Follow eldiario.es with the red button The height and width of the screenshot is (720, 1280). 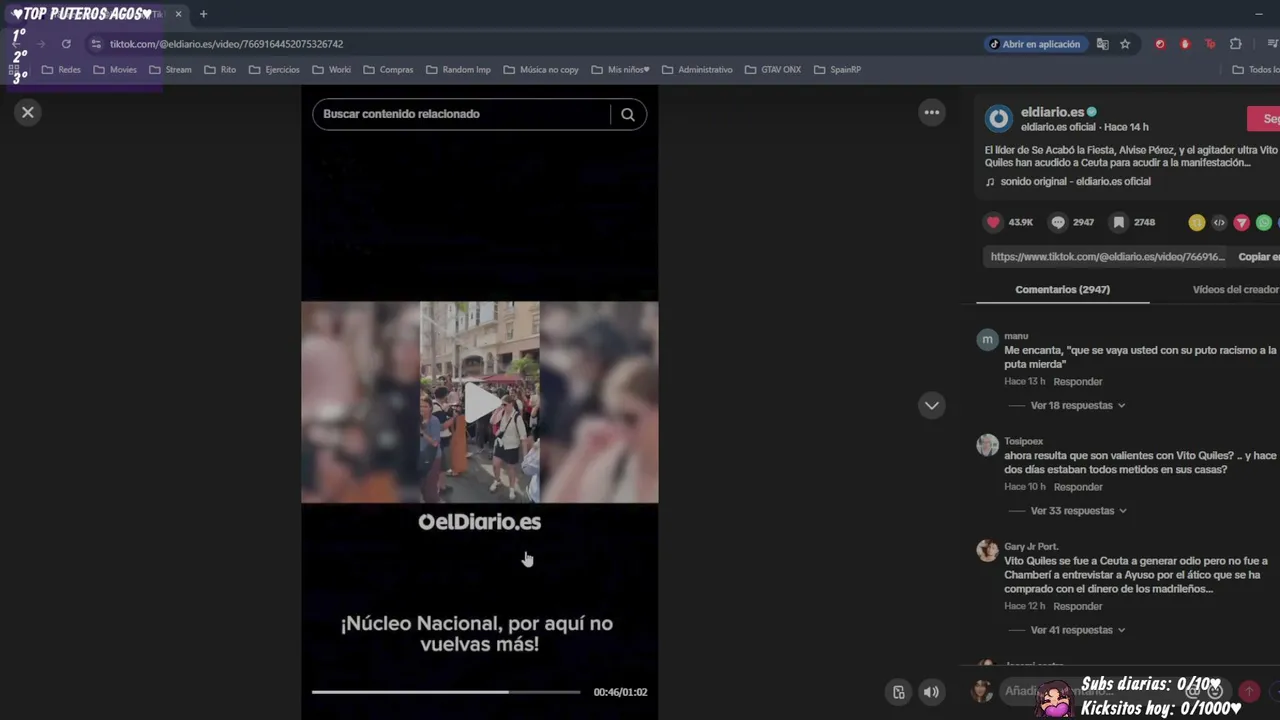[x=1264, y=119]
